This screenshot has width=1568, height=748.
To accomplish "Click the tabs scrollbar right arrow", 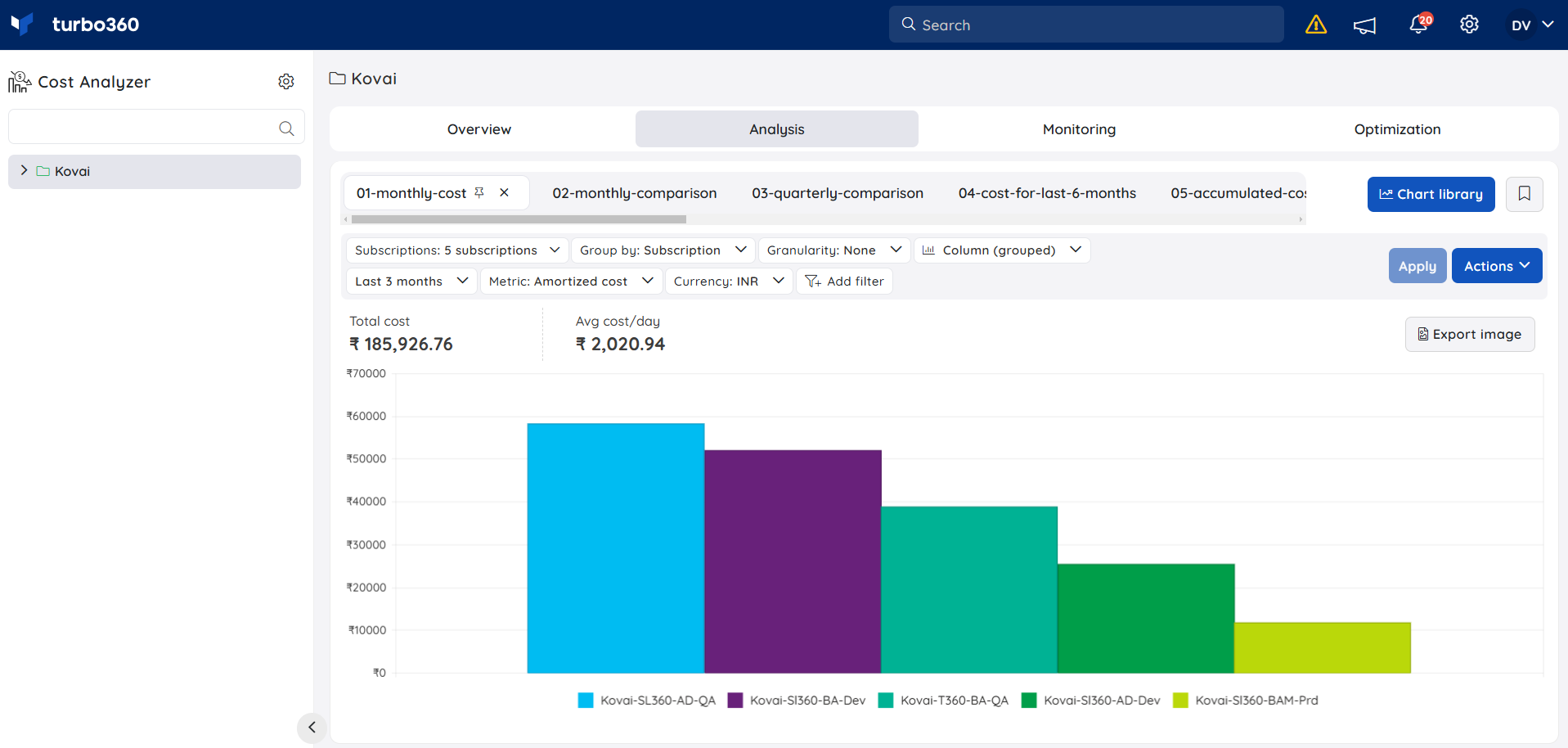I will 1301,219.
